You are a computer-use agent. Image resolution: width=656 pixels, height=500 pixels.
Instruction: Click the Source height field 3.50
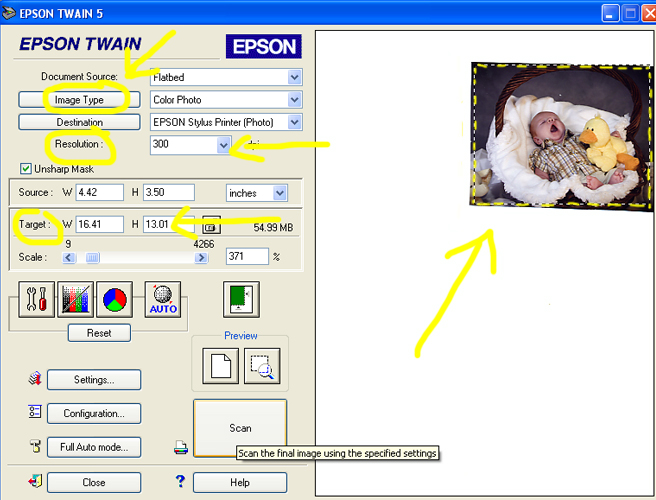point(169,192)
